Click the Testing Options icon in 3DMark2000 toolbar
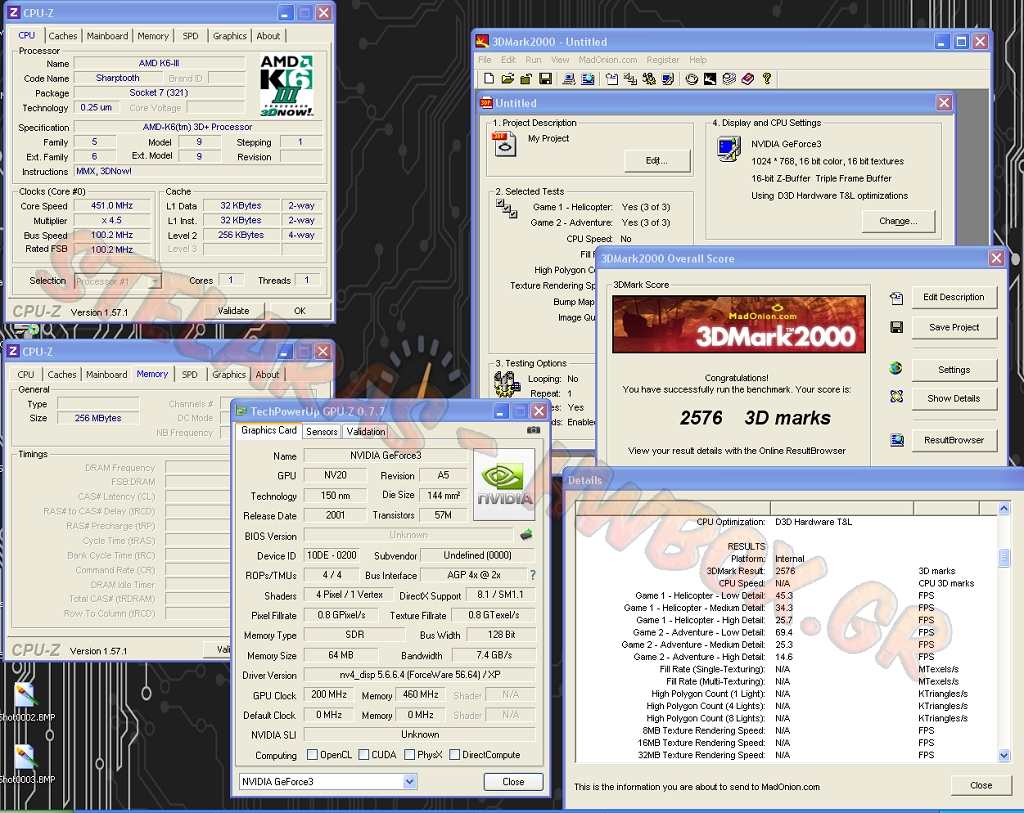 tap(649, 79)
